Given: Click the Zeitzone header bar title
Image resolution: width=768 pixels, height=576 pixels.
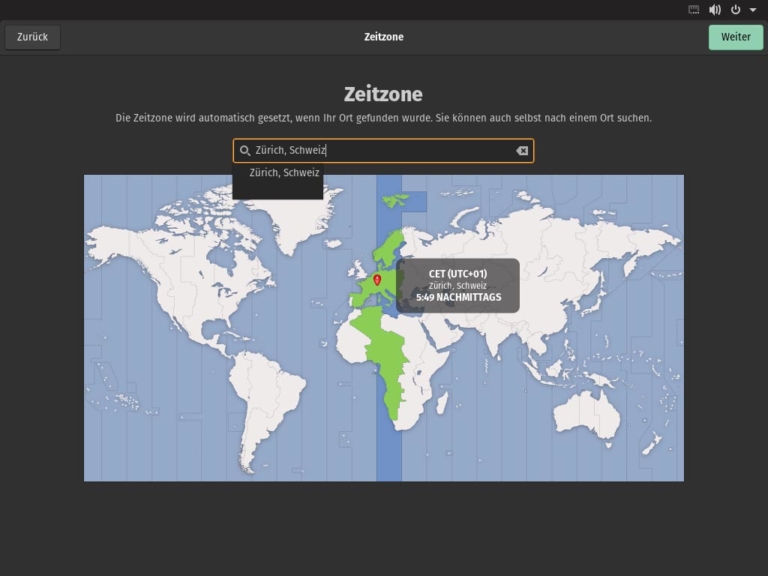Looking at the screenshot, I should point(384,37).
